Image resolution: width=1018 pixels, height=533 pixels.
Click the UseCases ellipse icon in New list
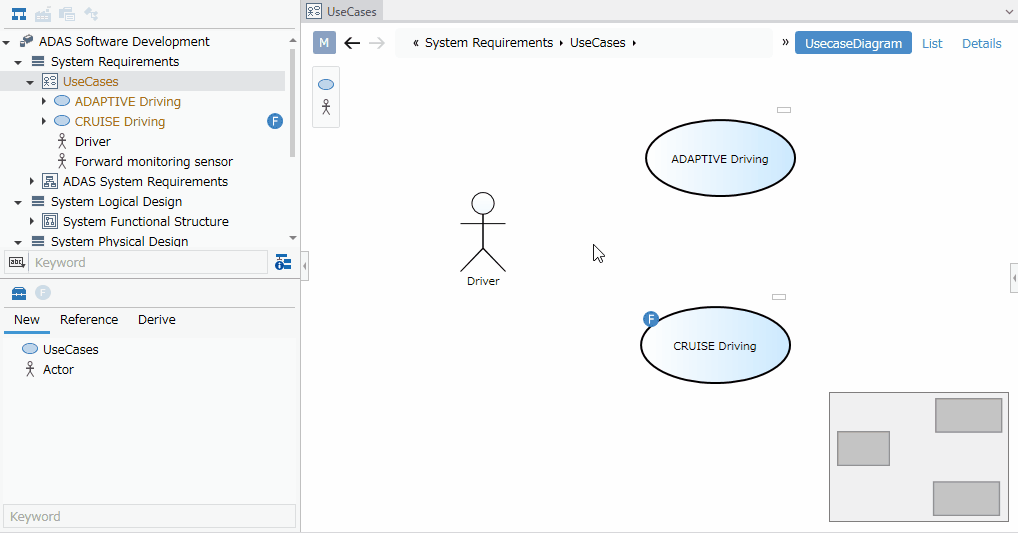[x=30, y=349]
